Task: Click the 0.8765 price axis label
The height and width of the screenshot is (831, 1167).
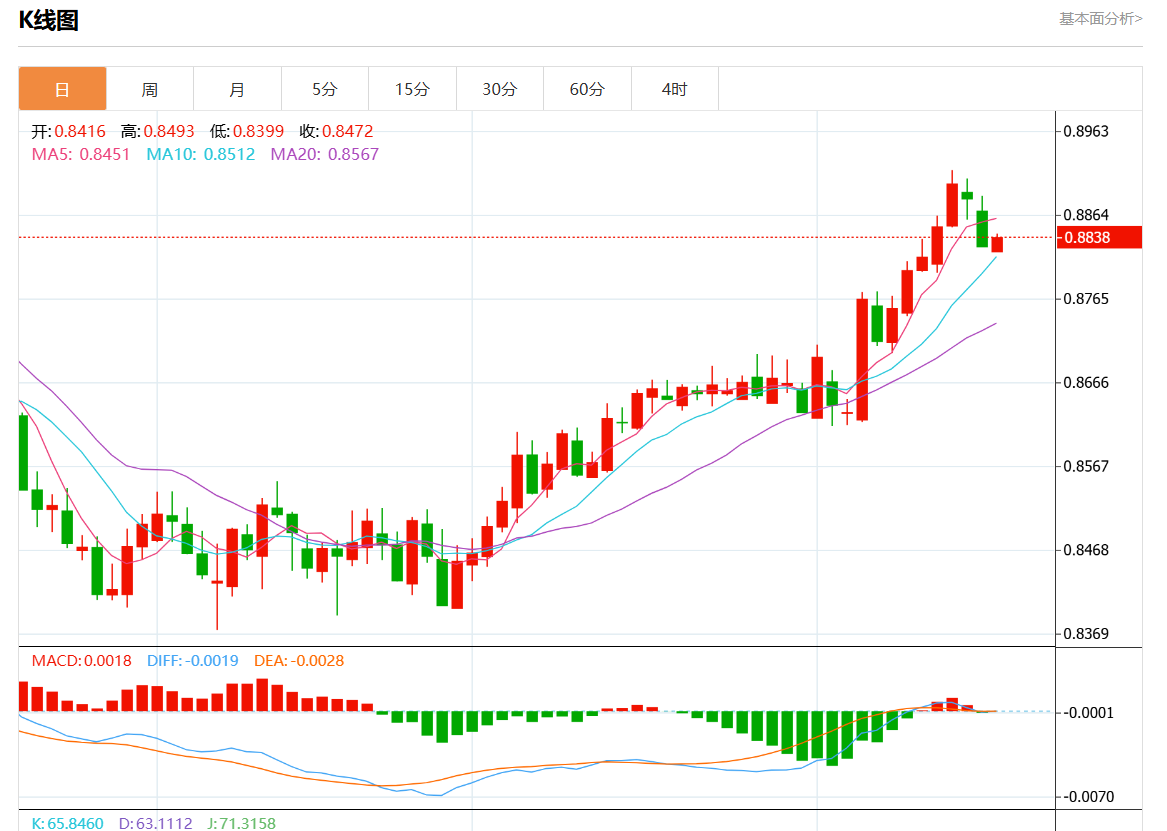Action: (x=1086, y=299)
